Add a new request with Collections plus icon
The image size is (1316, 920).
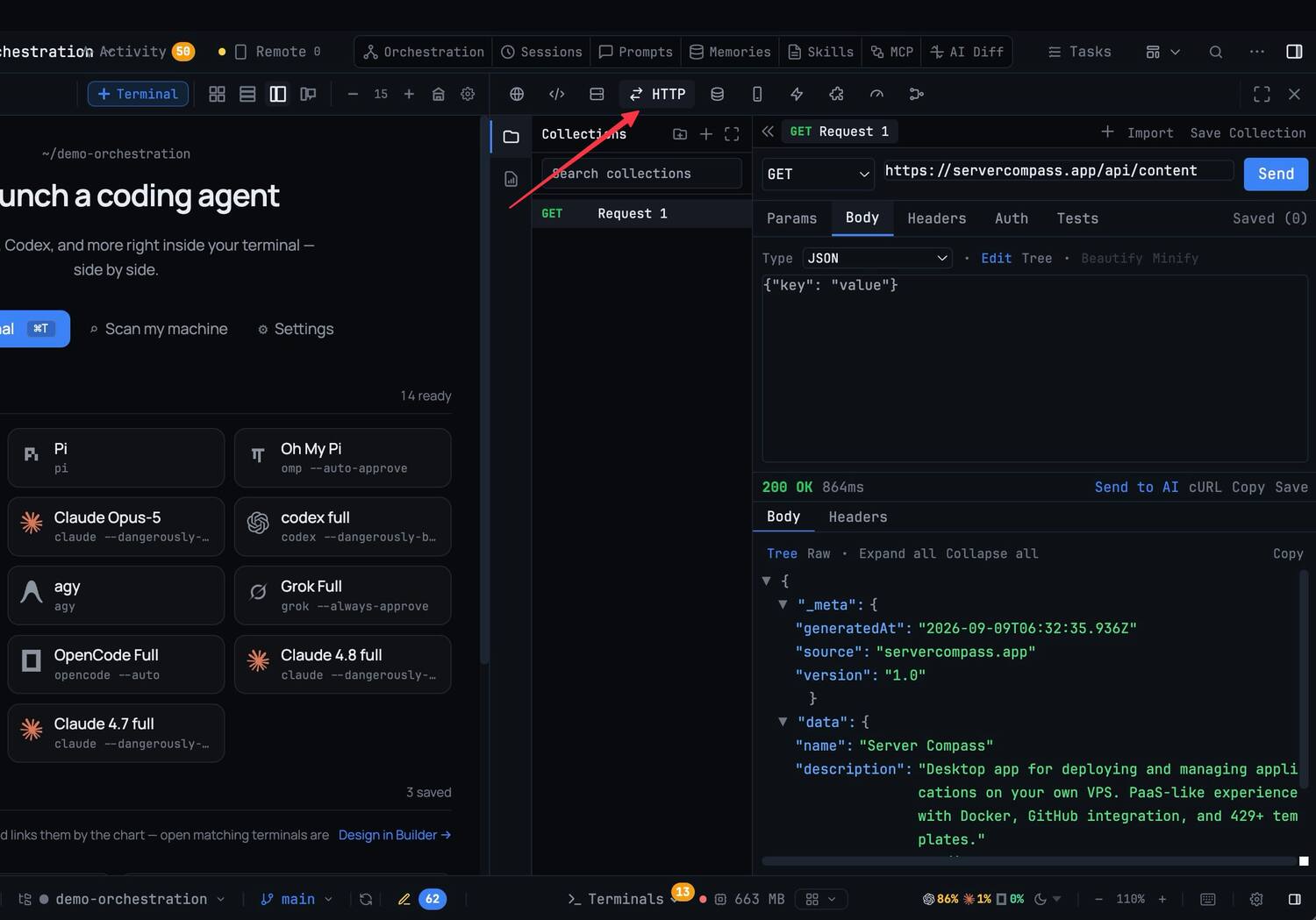(x=706, y=134)
